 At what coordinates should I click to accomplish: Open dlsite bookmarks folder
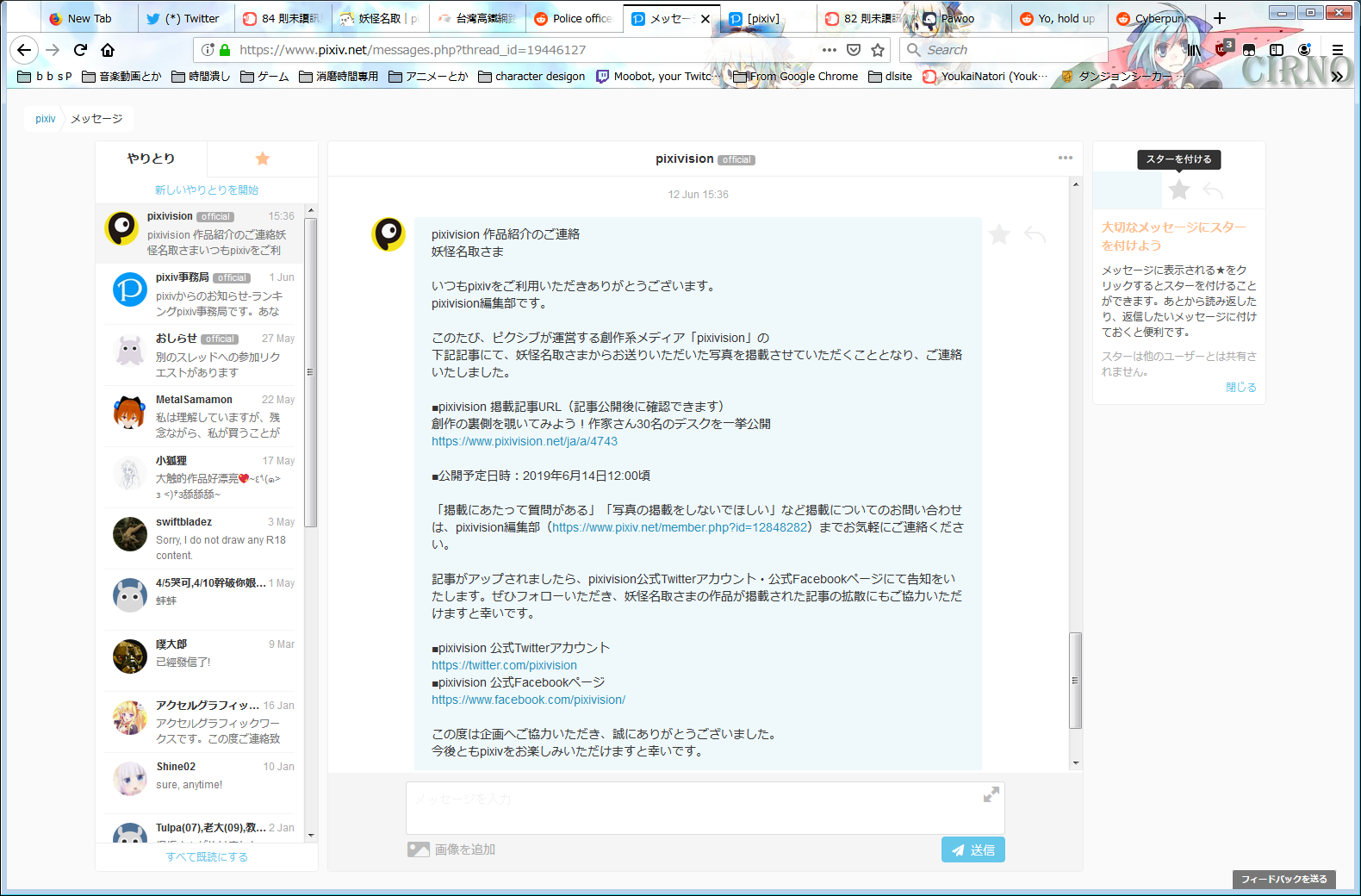click(891, 77)
